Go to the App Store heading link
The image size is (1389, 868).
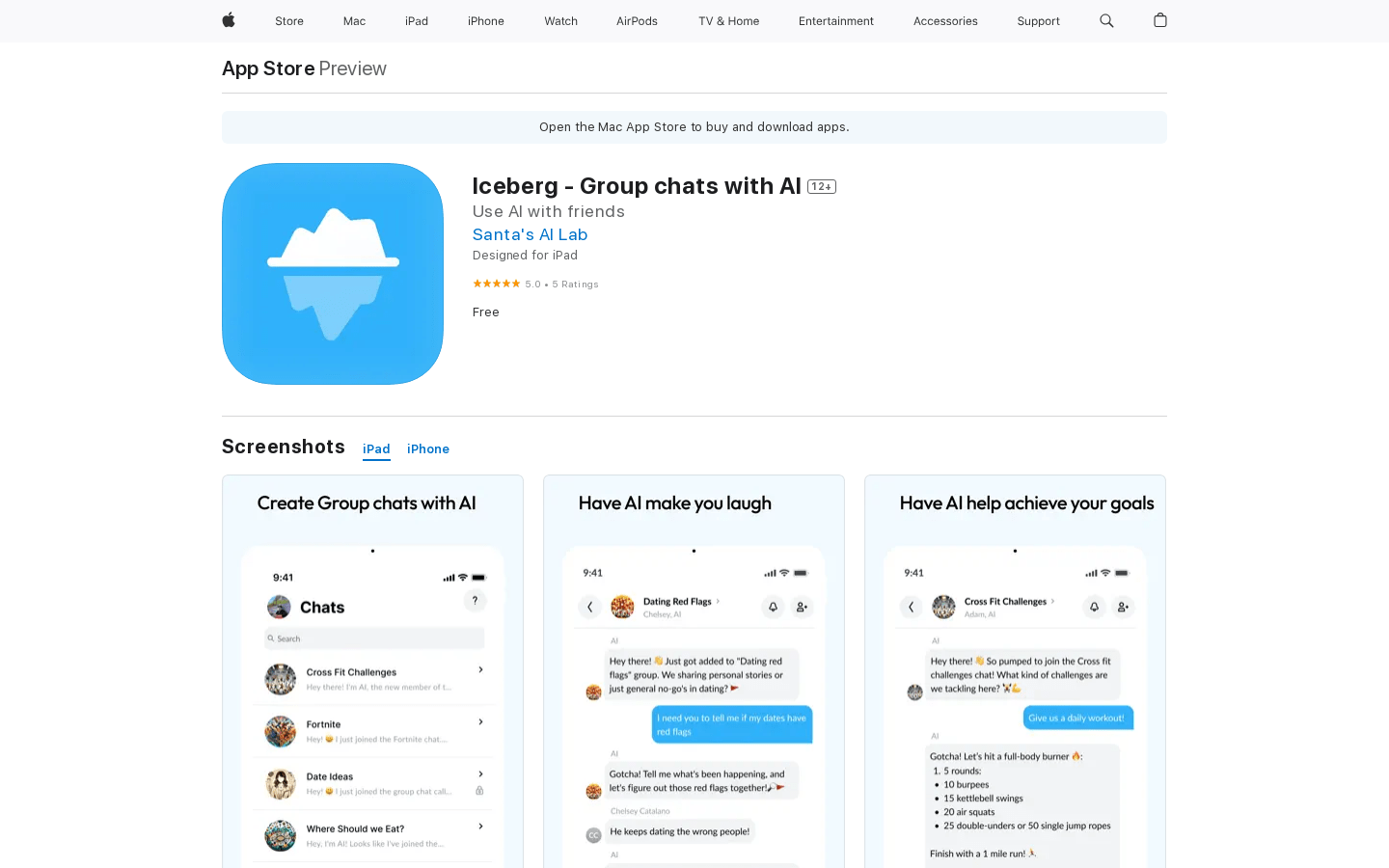[268, 68]
